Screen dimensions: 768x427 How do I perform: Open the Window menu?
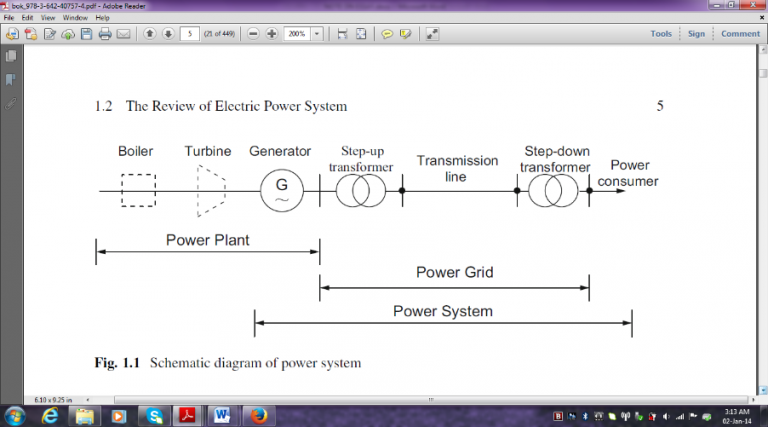(x=74, y=18)
